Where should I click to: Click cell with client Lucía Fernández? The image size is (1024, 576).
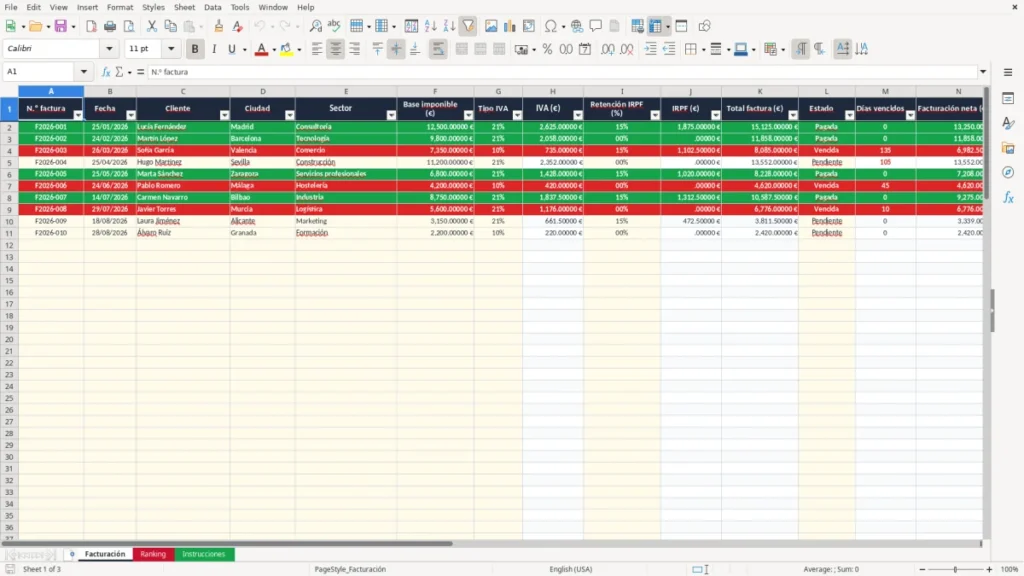coord(183,127)
